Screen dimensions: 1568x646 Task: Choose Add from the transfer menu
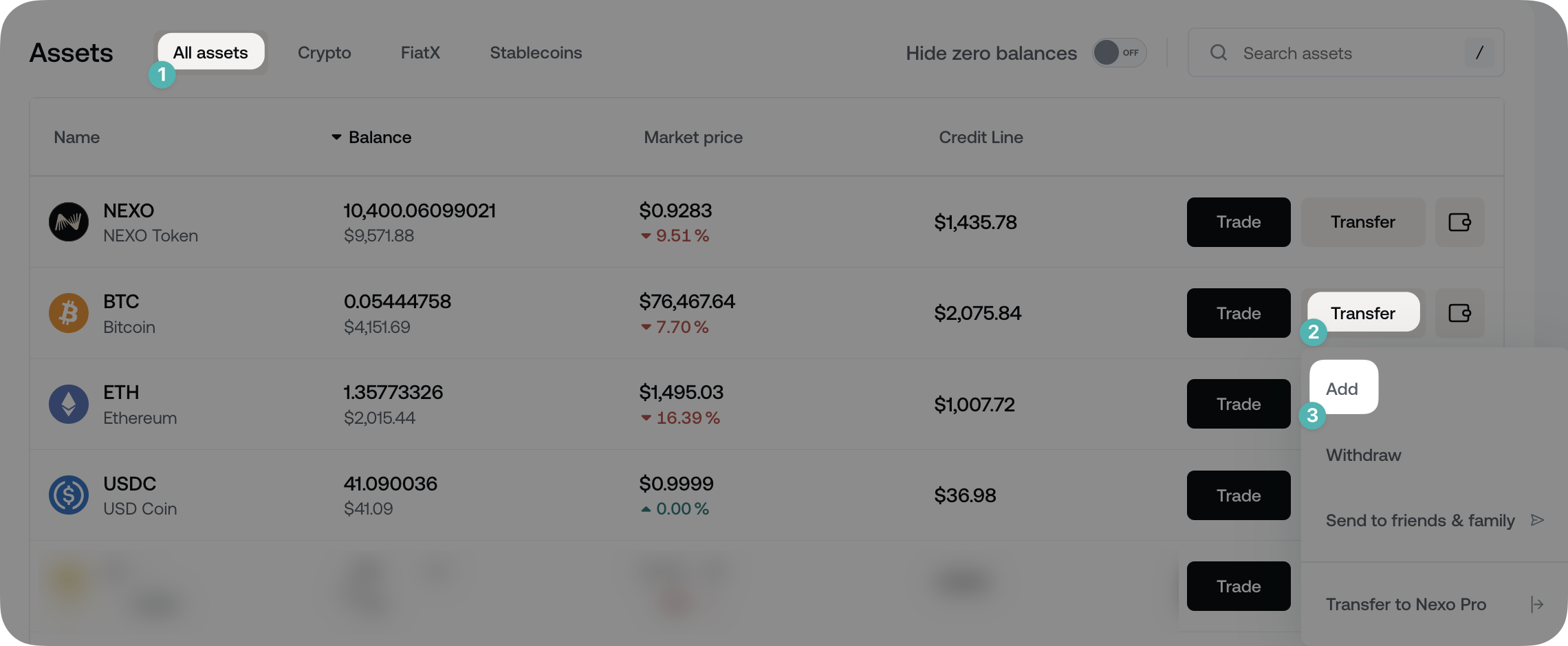tap(1342, 388)
